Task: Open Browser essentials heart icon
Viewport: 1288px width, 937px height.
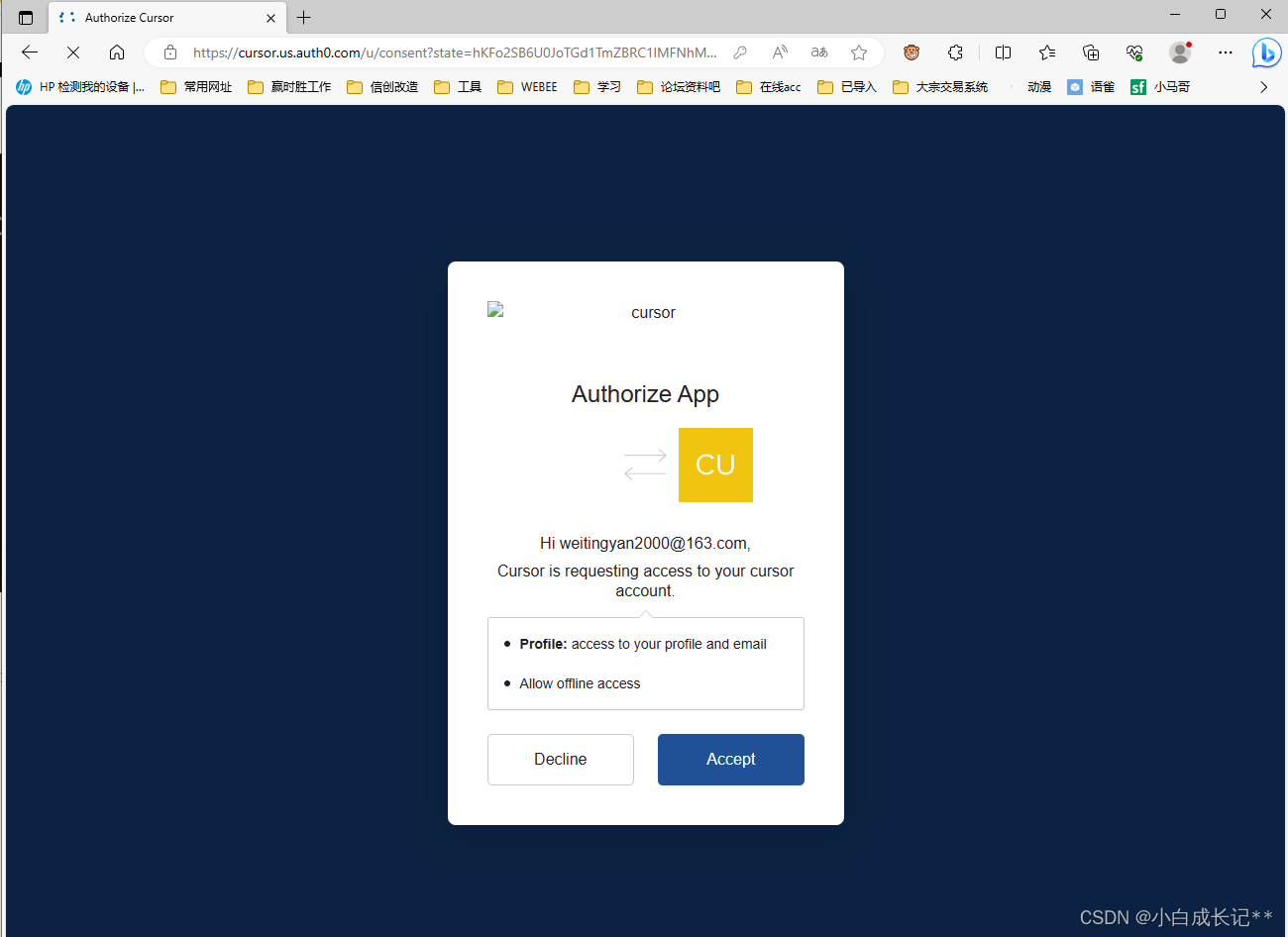Action: tap(1133, 52)
